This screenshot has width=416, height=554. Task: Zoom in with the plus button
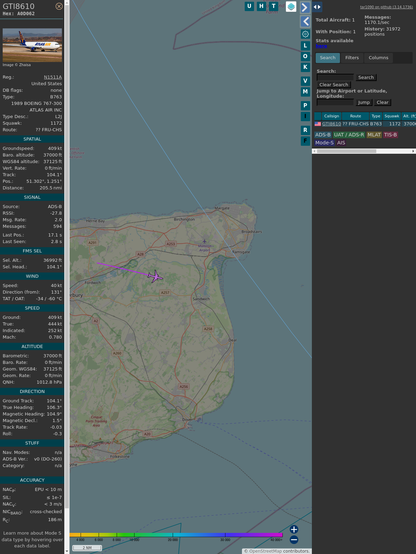294,529
